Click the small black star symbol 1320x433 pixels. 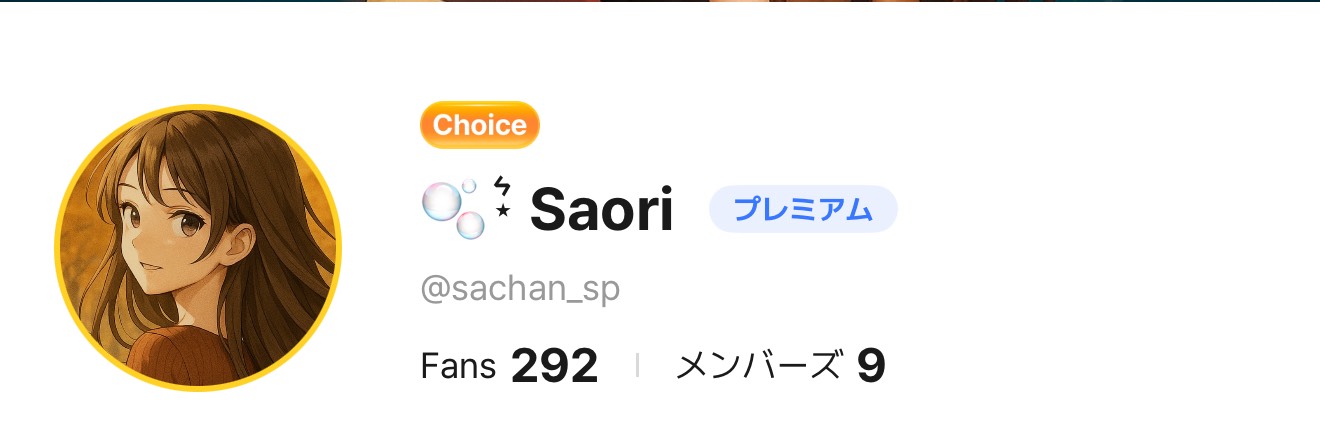pyautogui.click(x=502, y=212)
